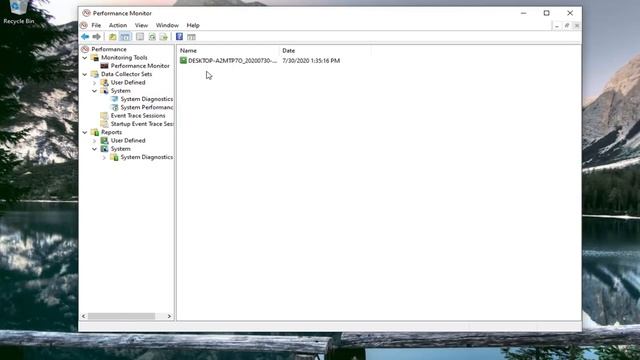Select the Data Collector Sets tree item
Viewport: 640px width, 360px height.
pos(127,74)
